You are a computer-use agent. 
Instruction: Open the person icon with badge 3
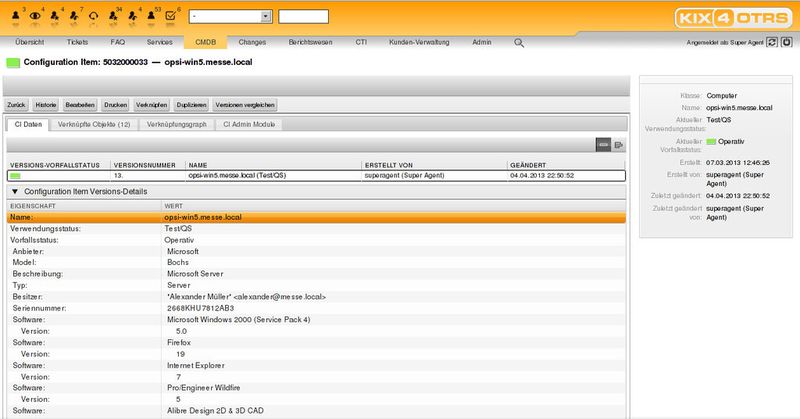point(16,16)
